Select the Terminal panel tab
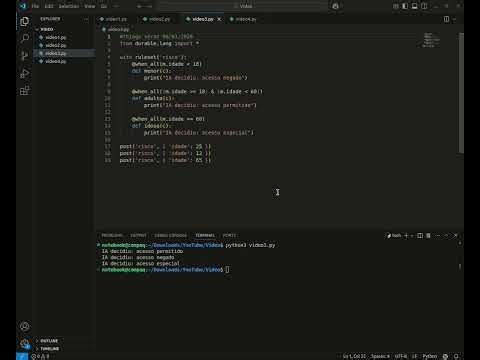 tap(205, 235)
